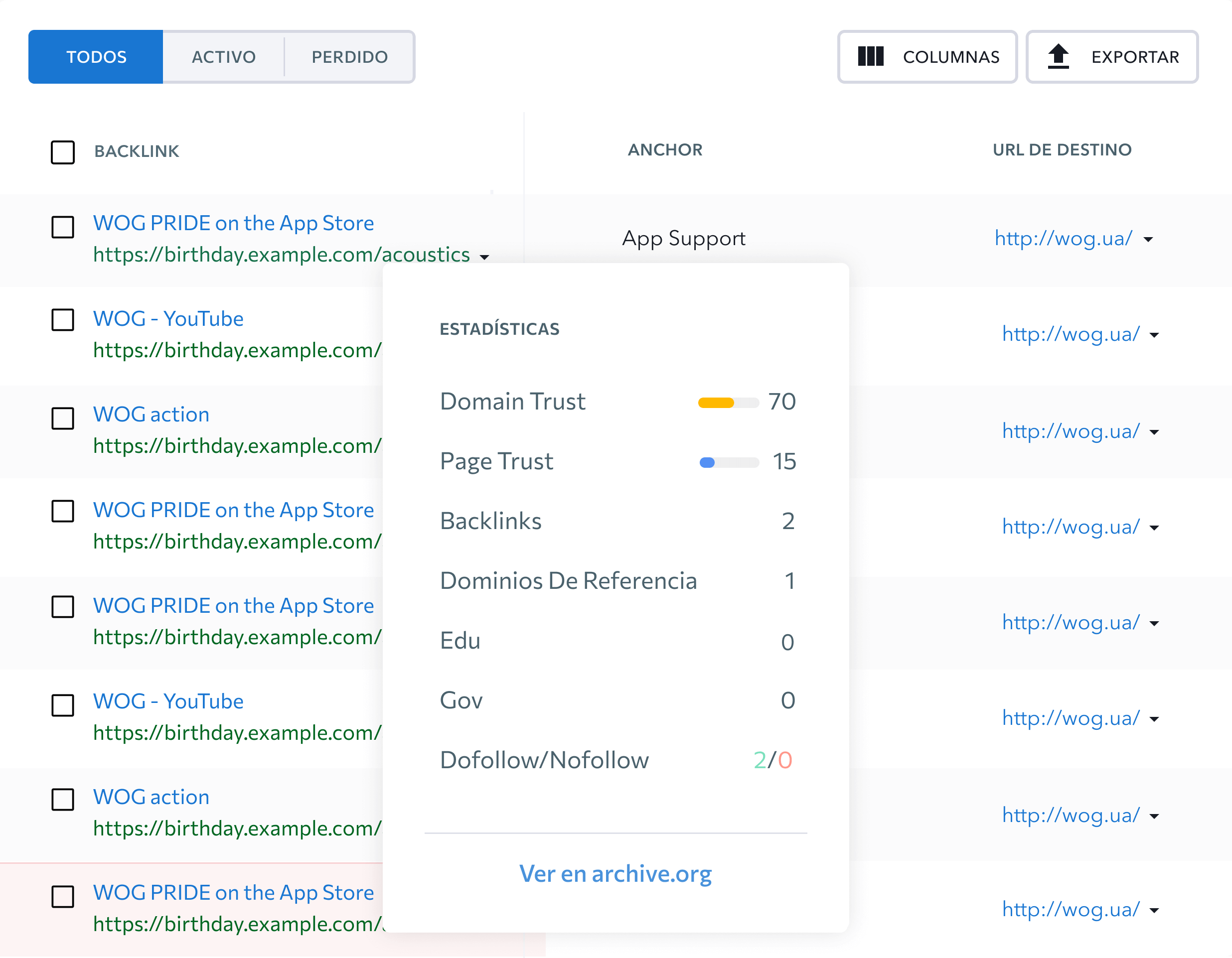Click the Dofollow/Nofollow label
Viewport: 1232px width, 958px height.
coord(544,760)
